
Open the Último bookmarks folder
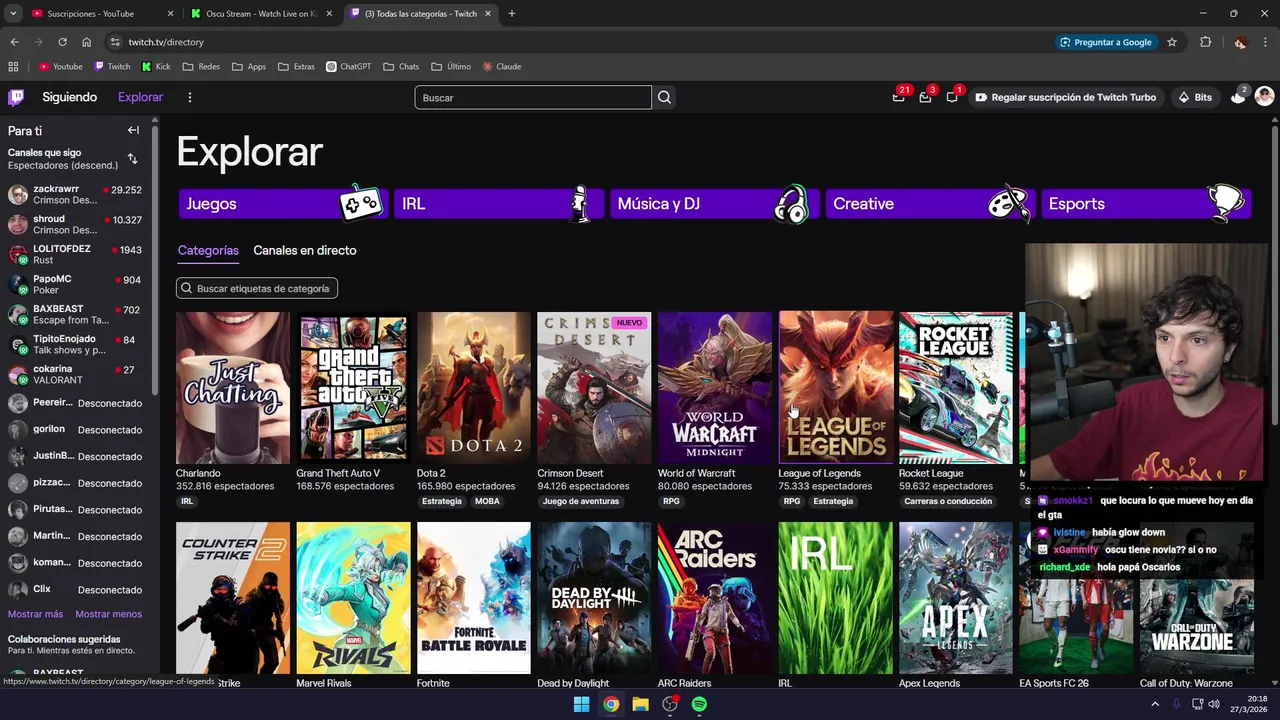[451, 67]
